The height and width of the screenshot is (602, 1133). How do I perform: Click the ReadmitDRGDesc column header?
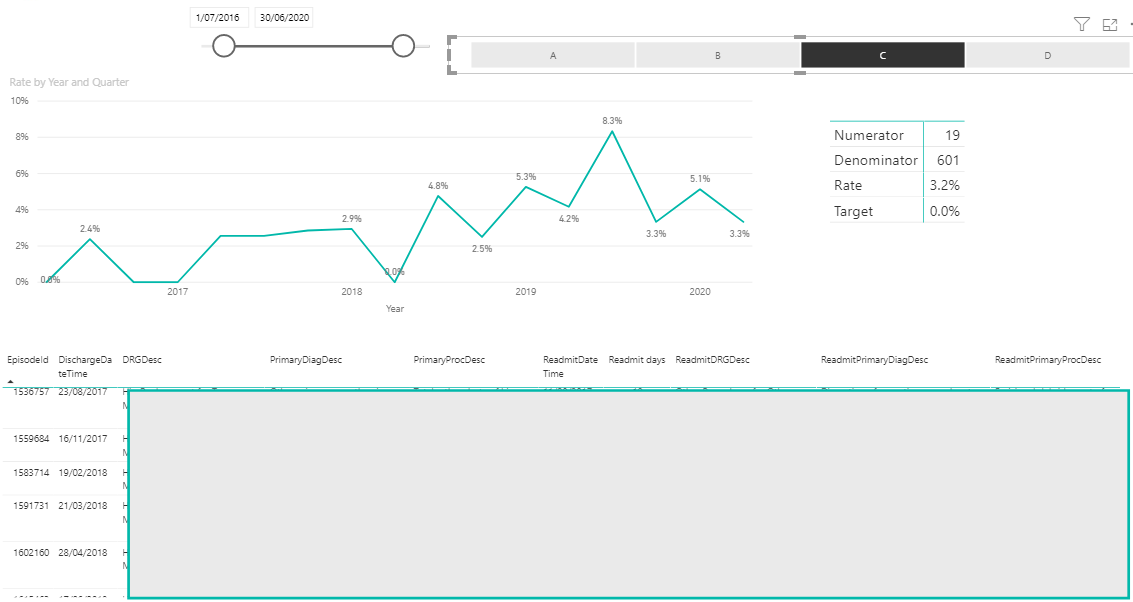point(712,360)
